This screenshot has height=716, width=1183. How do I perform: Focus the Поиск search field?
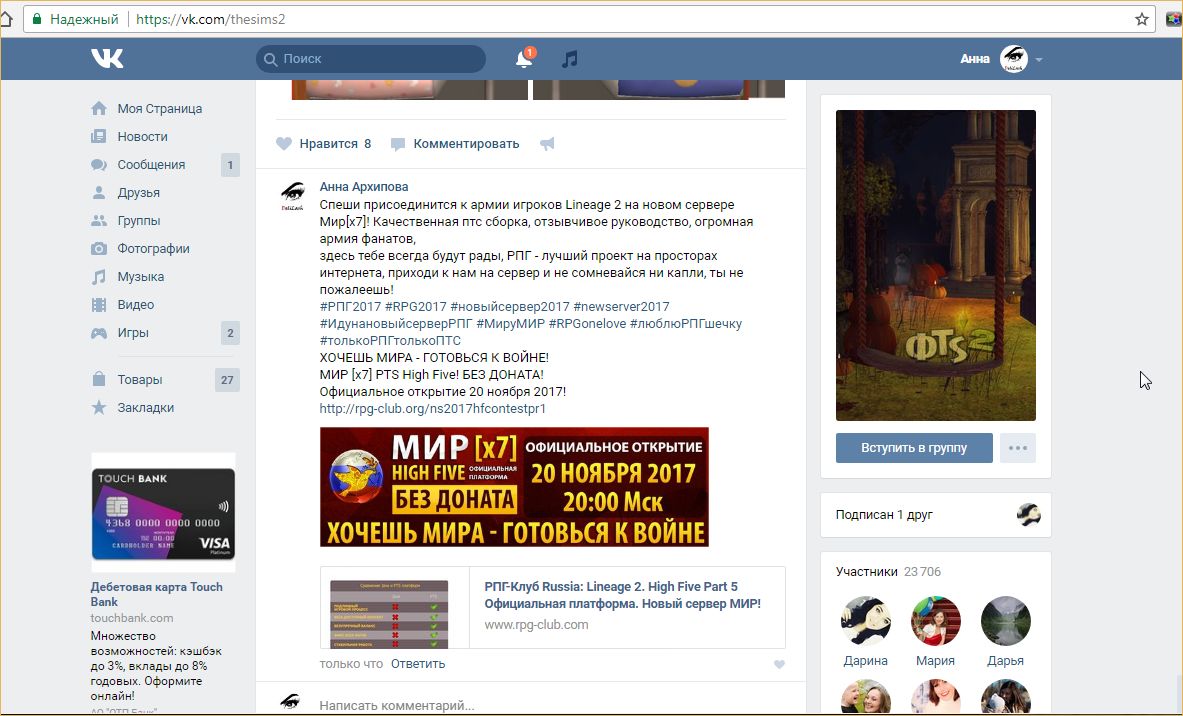coord(370,59)
